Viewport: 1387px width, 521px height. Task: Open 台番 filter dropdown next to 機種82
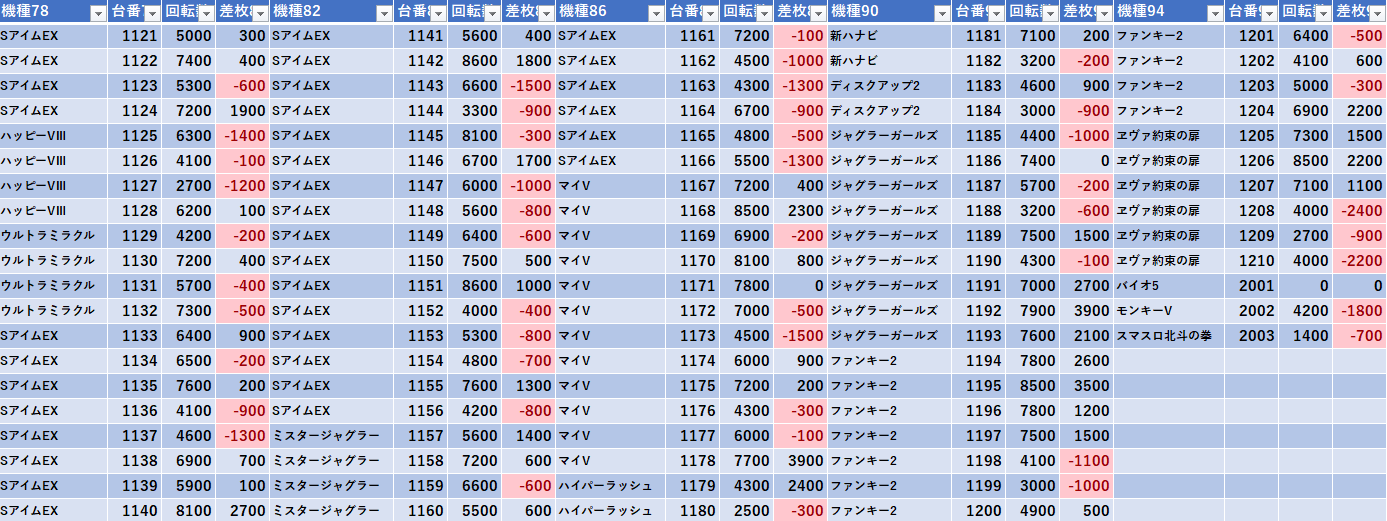click(438, 13)
